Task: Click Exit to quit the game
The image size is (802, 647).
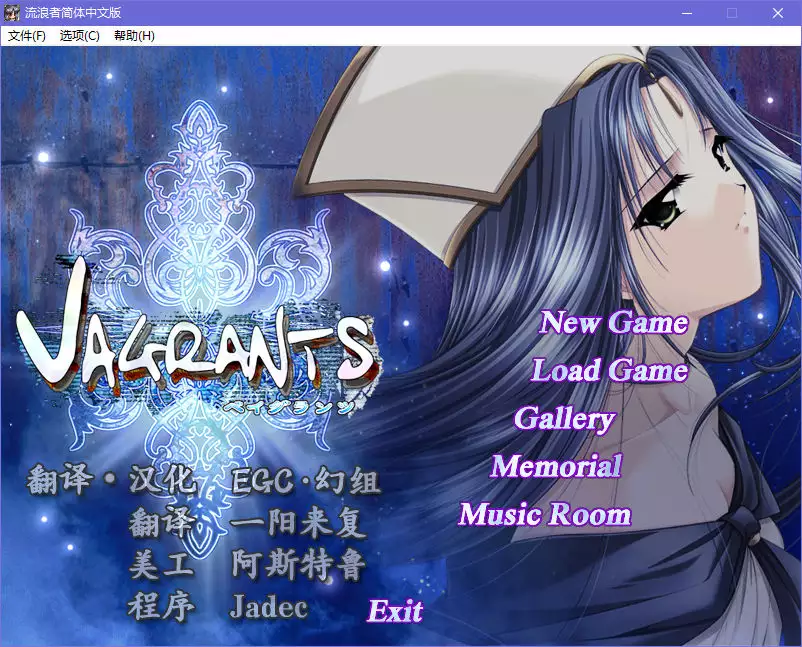Action: coord(398,610)
